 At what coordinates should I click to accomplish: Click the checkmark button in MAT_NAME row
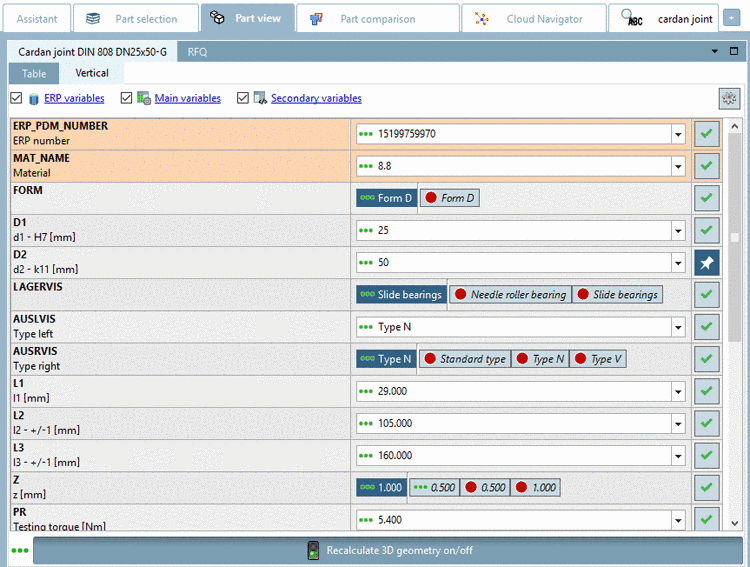click(x=706, y=166)
